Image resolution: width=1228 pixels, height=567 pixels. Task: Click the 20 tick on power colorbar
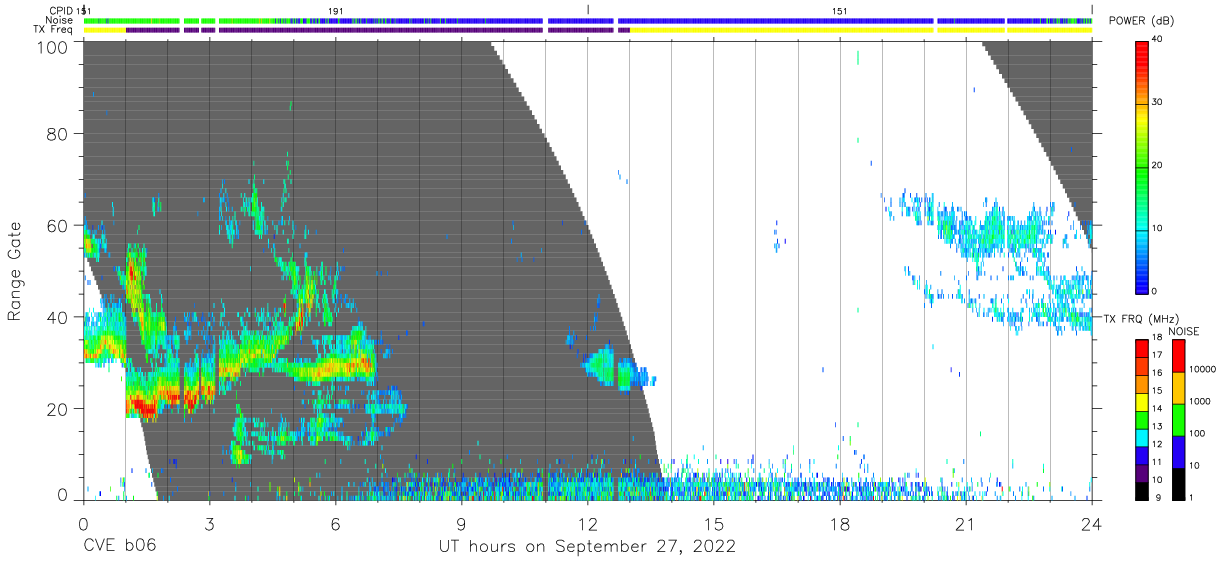click(x=1157, y=166)
